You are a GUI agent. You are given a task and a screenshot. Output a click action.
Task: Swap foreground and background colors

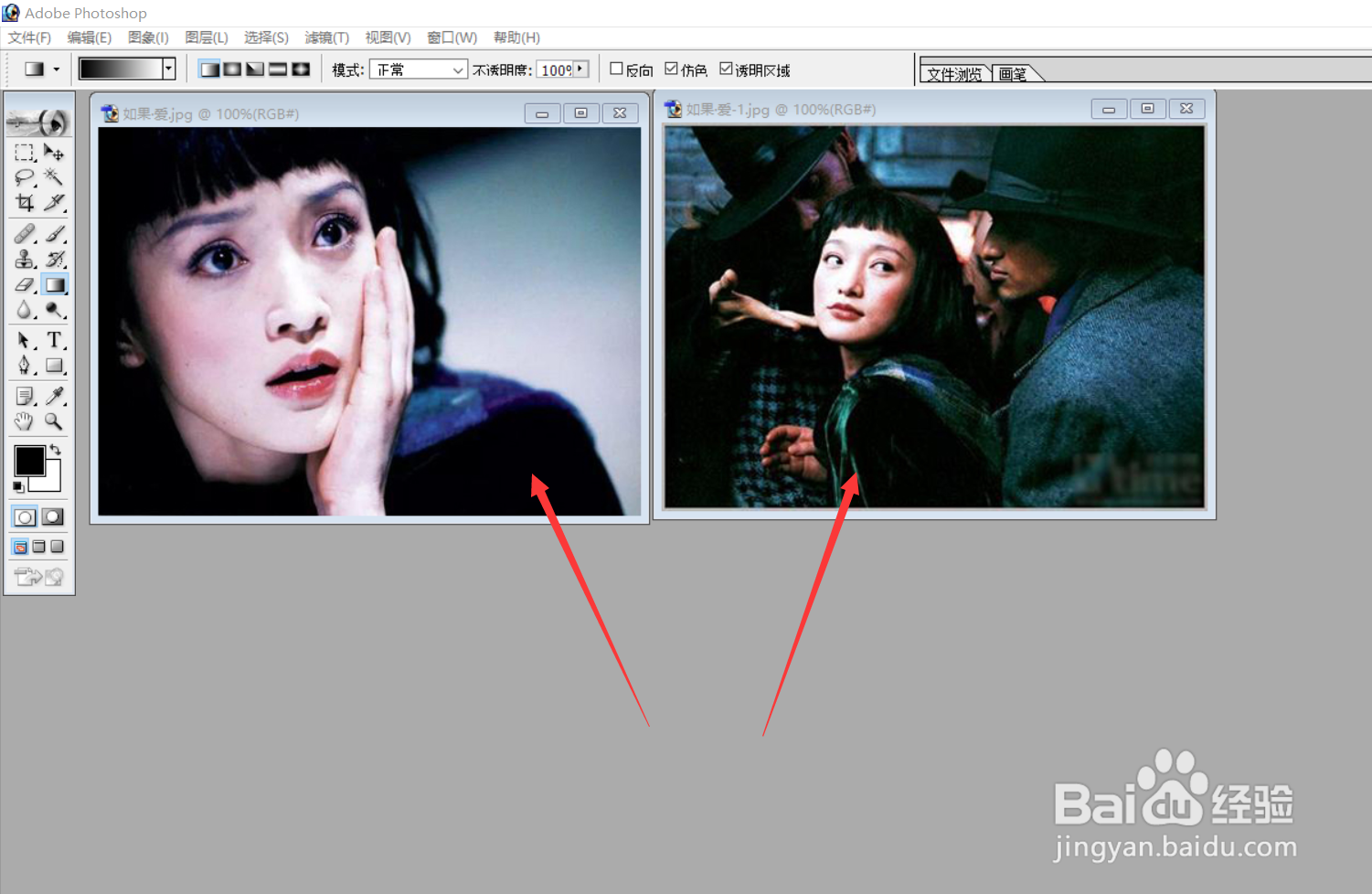point(56,449)
